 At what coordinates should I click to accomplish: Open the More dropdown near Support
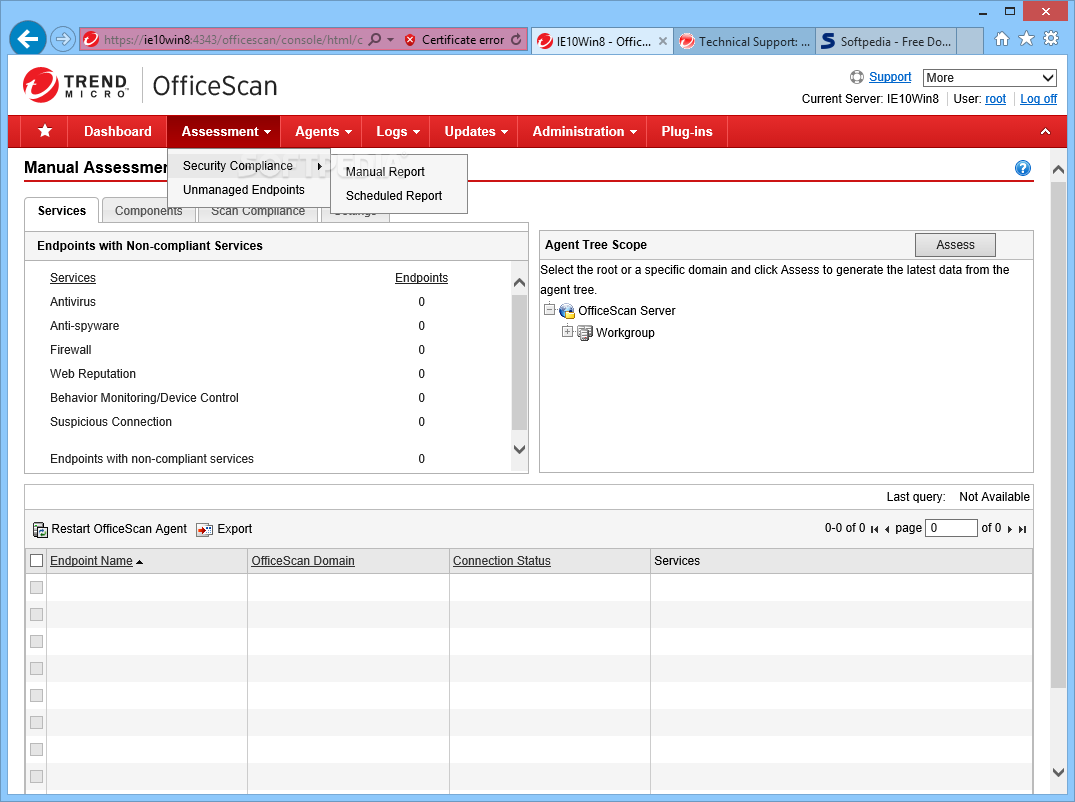[989, 77]
